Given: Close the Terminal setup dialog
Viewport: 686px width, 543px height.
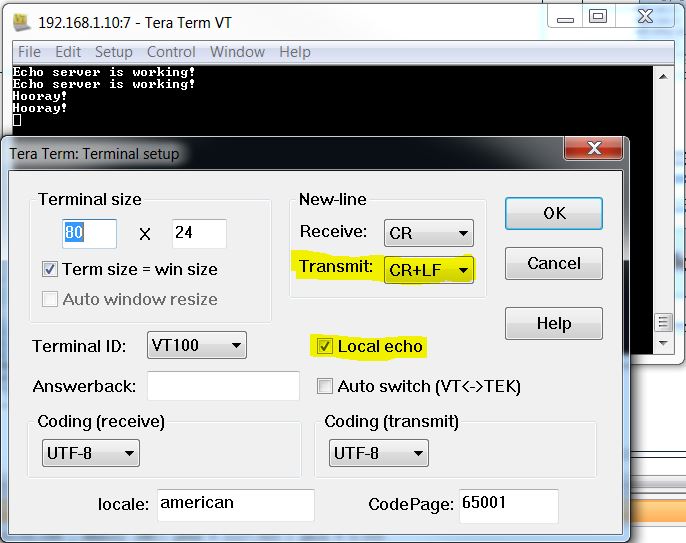Looking at the screenshot, I should [593, 148].
